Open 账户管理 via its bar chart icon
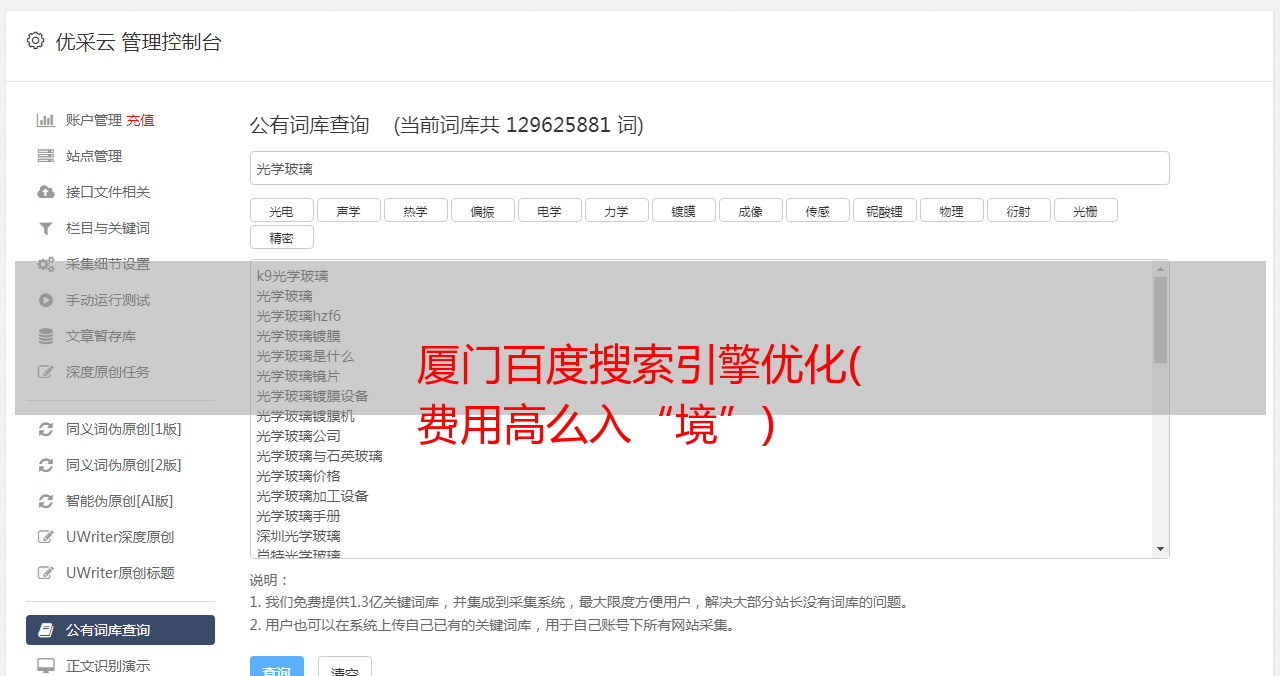 46,120
